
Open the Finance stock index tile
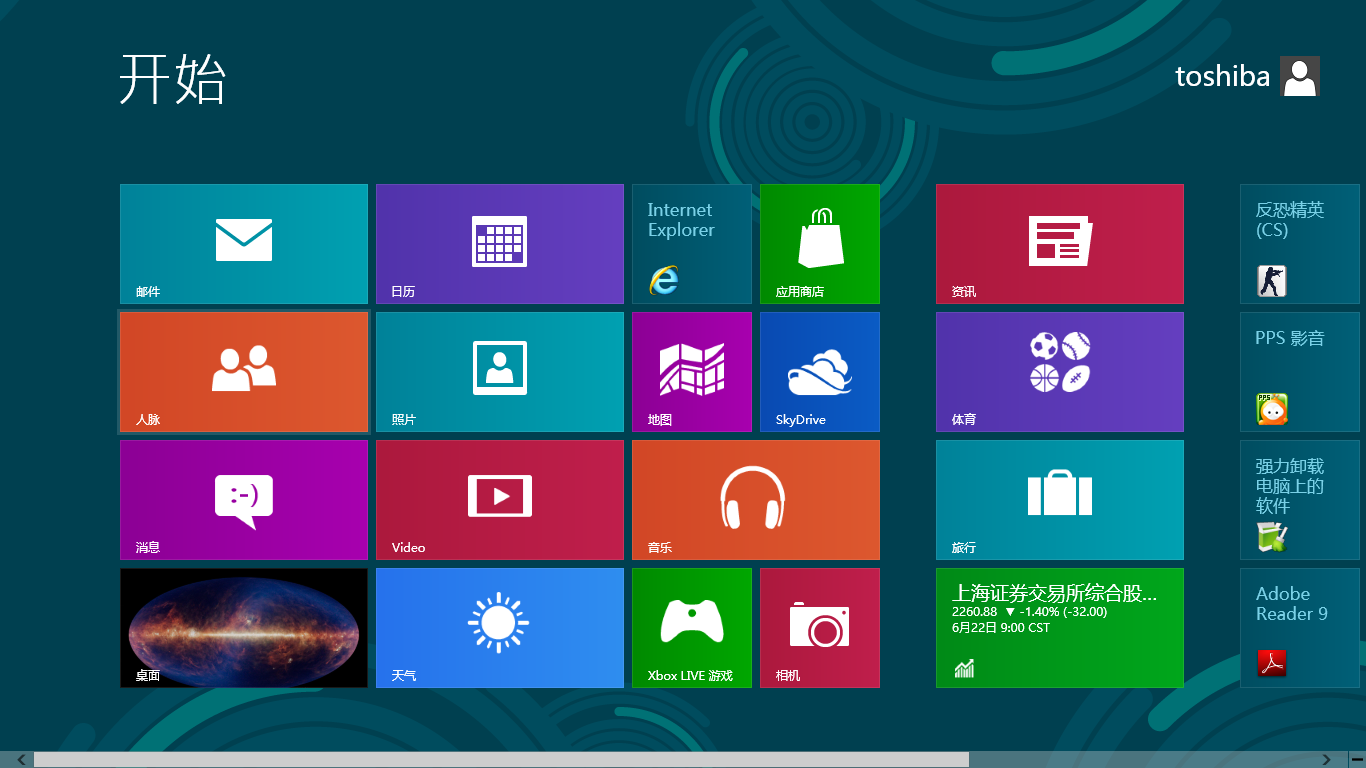(1060, 628)
